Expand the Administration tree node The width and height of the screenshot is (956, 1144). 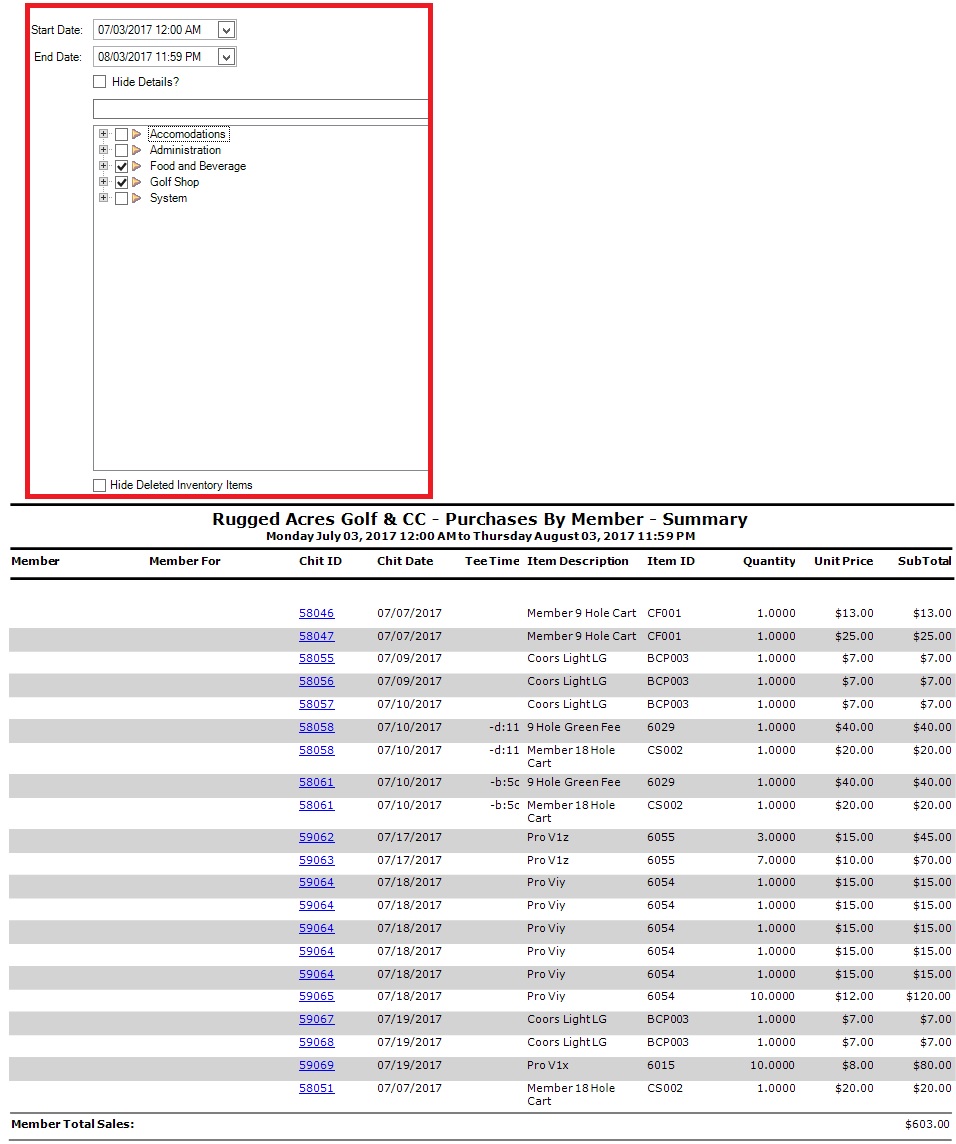103,150
